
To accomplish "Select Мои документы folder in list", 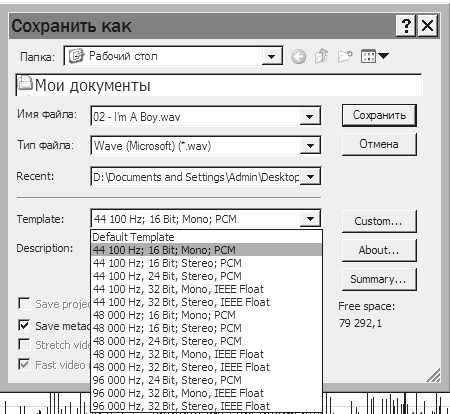I will (x=85, y=85).
